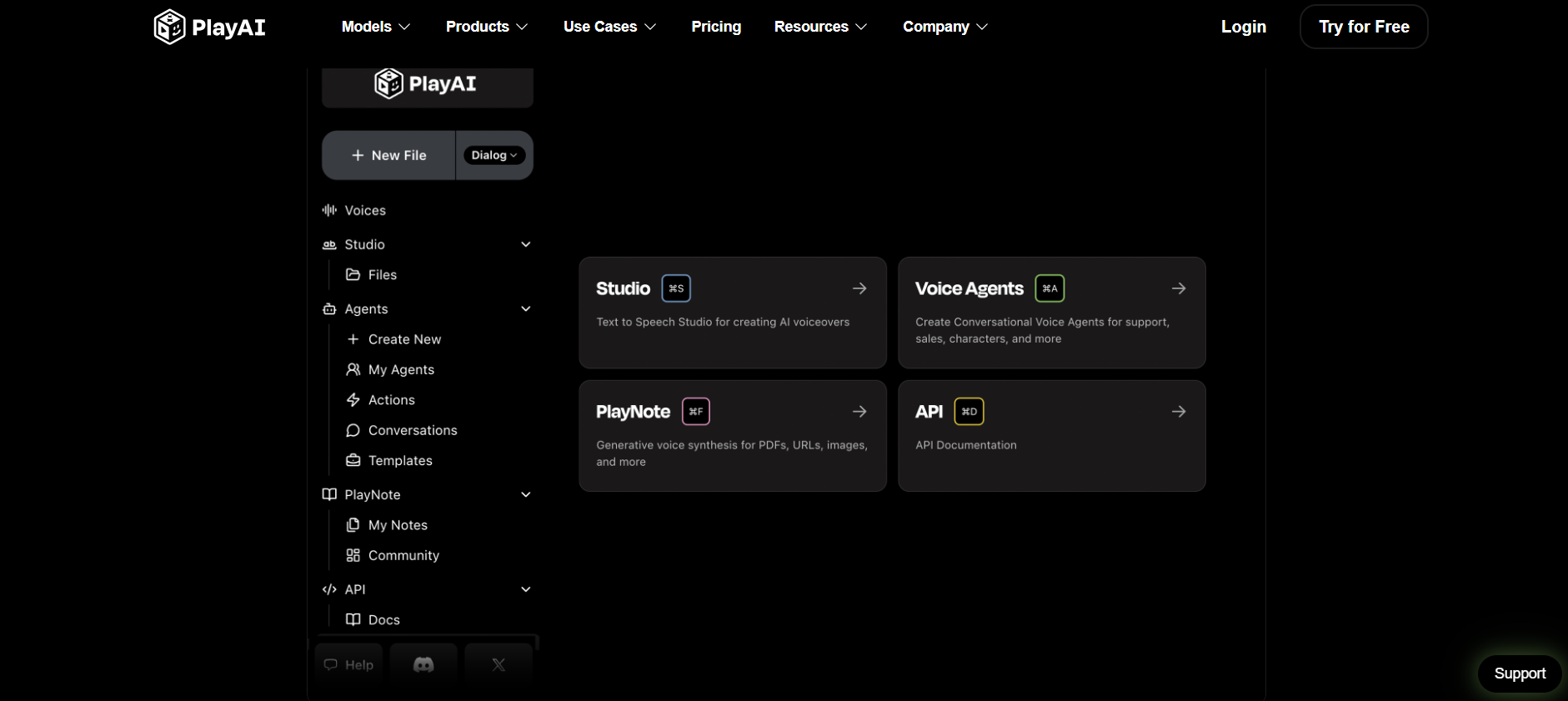Open the Resources navigation menu
Viewport: 1568px width, 701px height.
pos(821,27)
